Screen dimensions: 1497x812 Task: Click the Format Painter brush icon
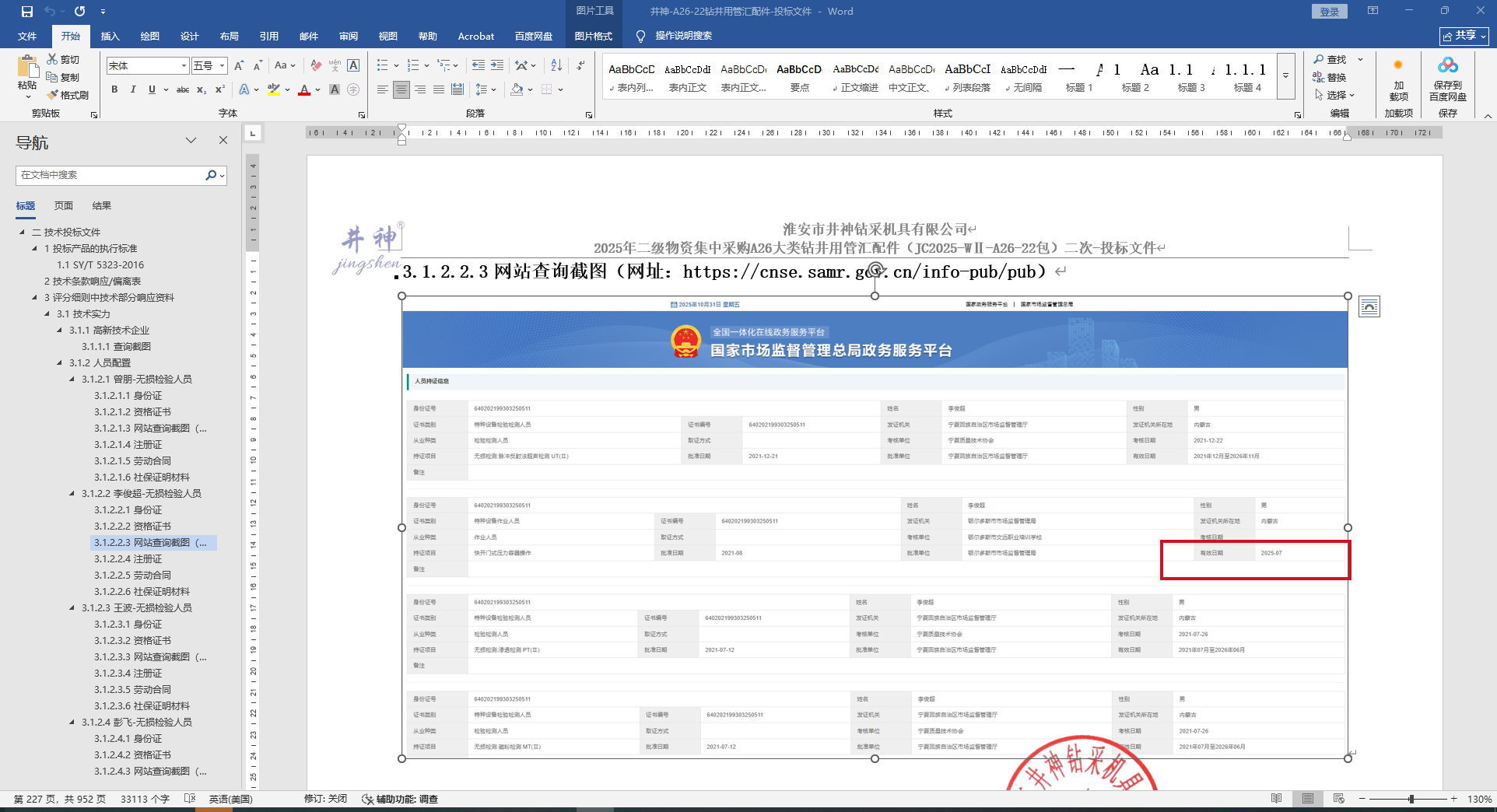pos(52,95)
